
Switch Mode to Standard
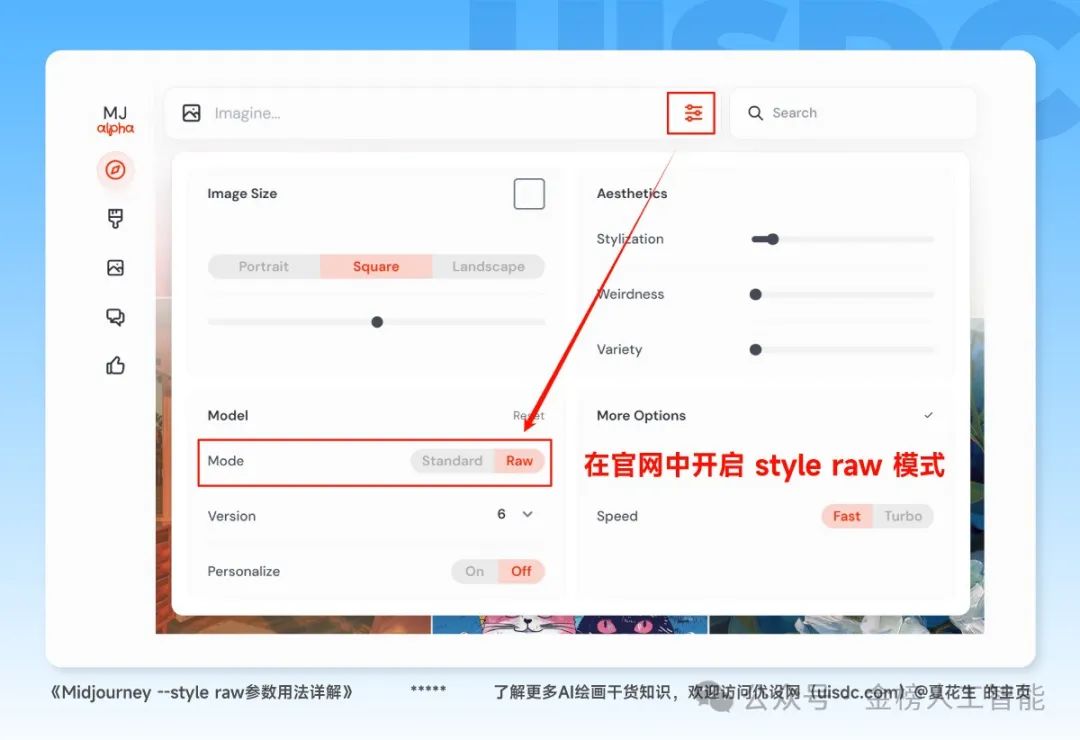pyautogui.click(x=452, y=461)
